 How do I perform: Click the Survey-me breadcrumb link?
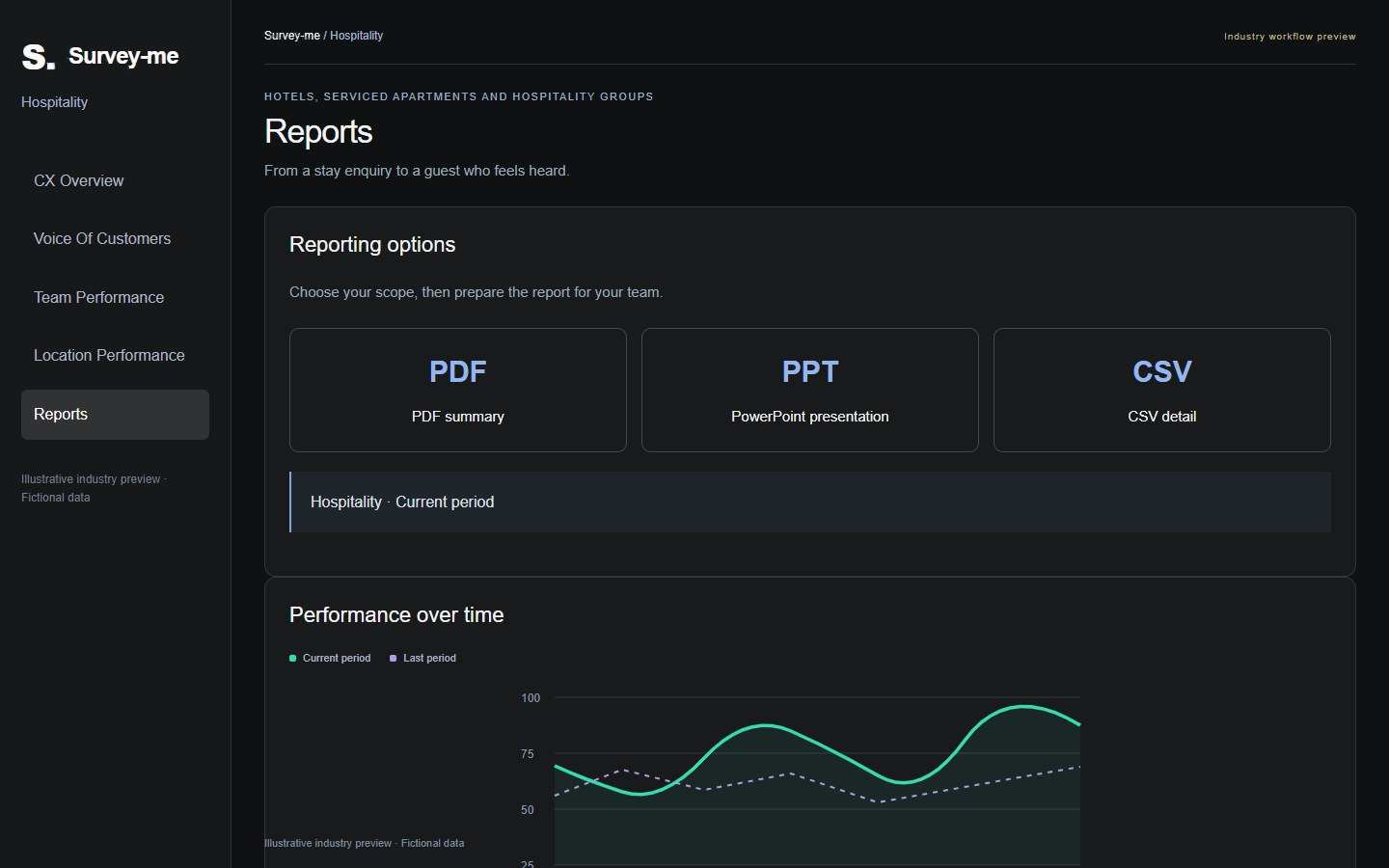(x=292, y=36)
